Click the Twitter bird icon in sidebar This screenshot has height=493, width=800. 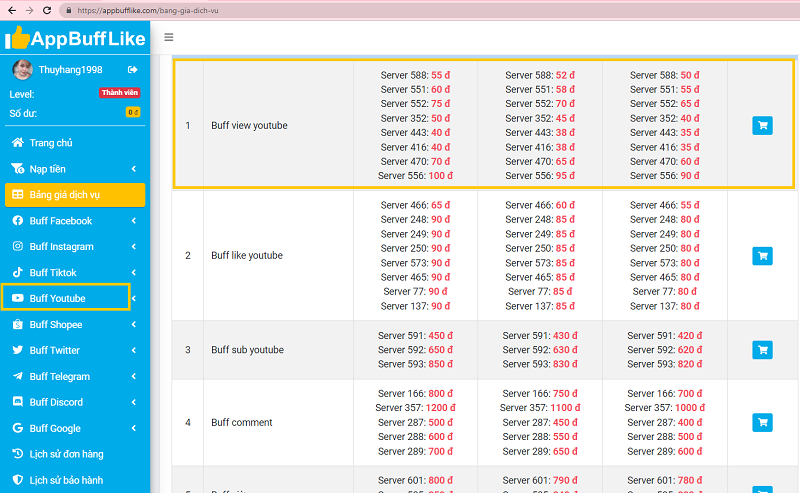point(18,350)
